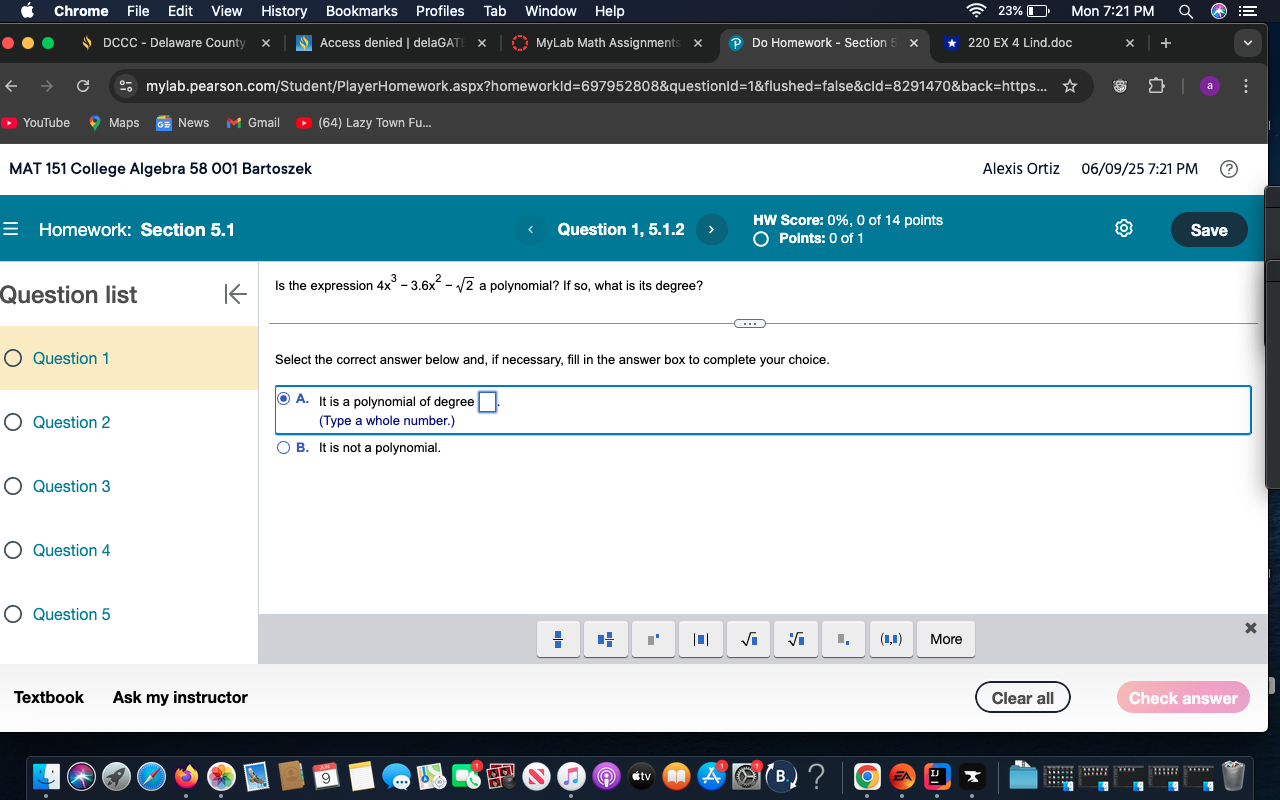The height and width of the screenshot is (800, 1280).
Task: Select answer choice B, not a polynomial
Action: [x=283, y=447]
